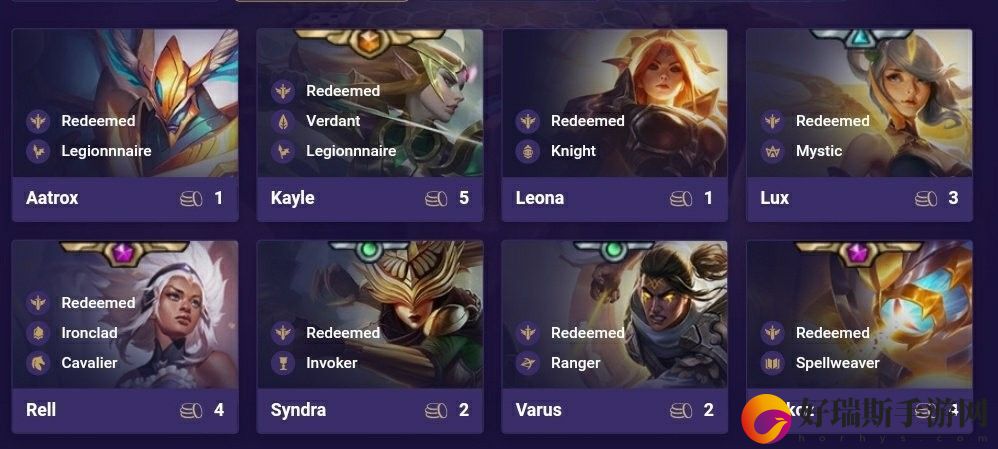Click the Knight trait icon on Leona card

[528, 151]
